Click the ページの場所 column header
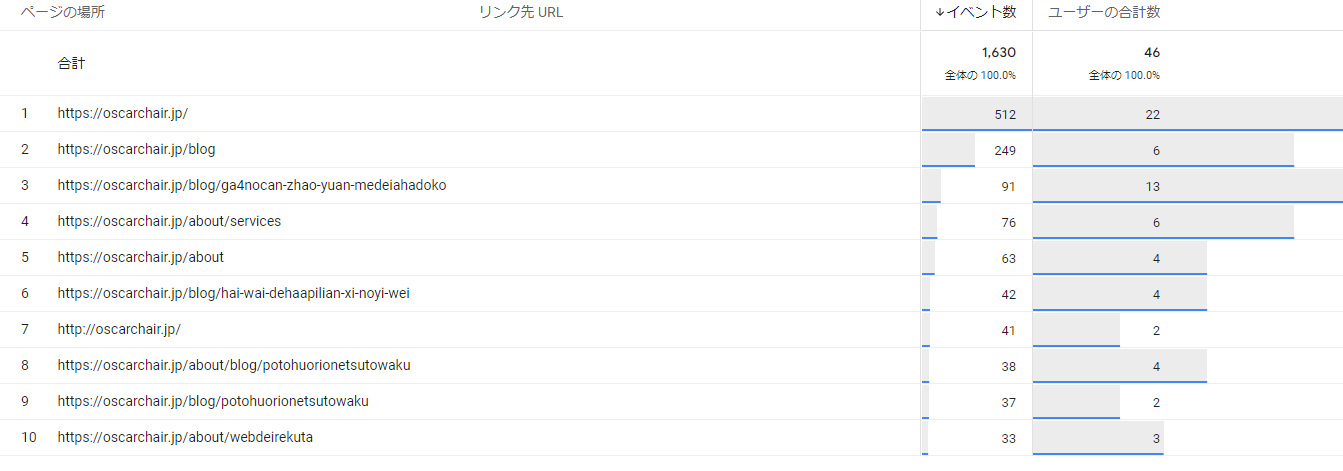Screen dimensions: 1343x471 pyautogui.click(x=63, y=13)
